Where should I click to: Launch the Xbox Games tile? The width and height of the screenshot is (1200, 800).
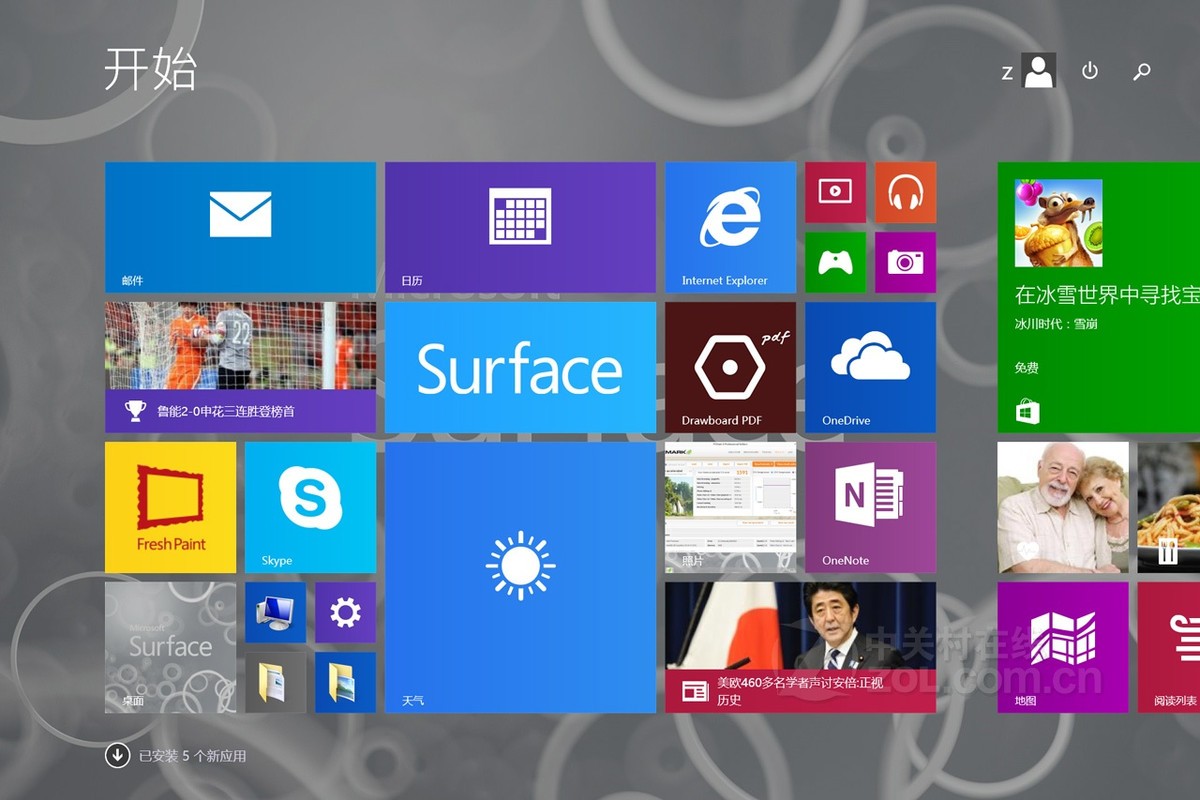coord(836,263)
